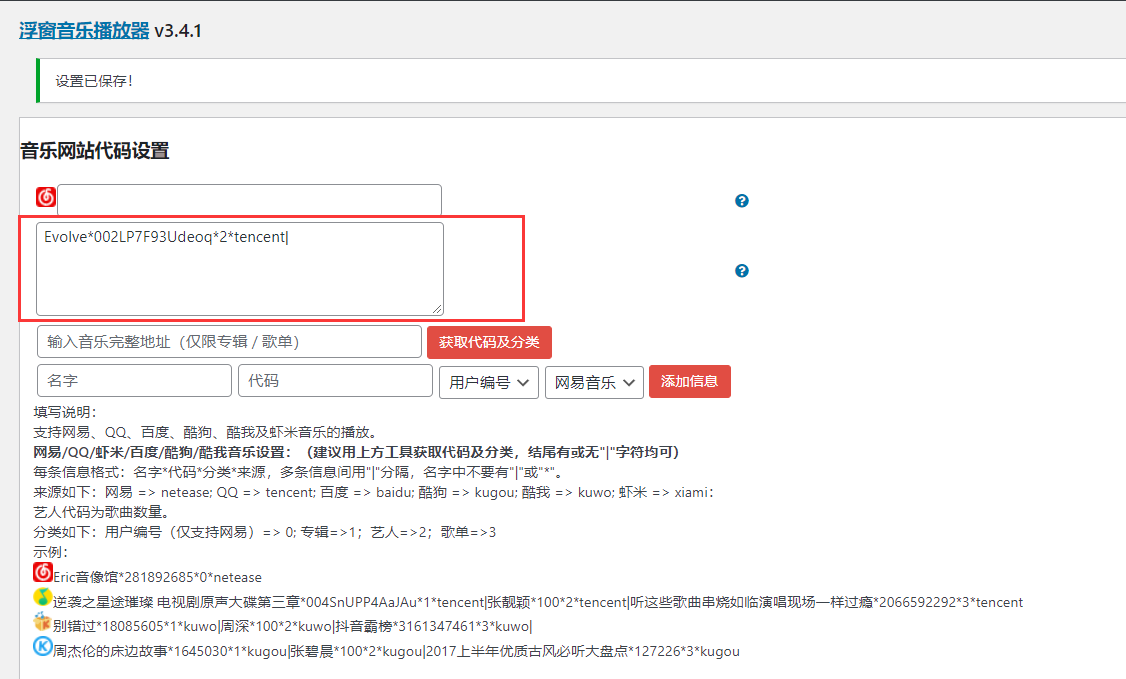Click the NetEase icon beside the top input

coord(46,197)
